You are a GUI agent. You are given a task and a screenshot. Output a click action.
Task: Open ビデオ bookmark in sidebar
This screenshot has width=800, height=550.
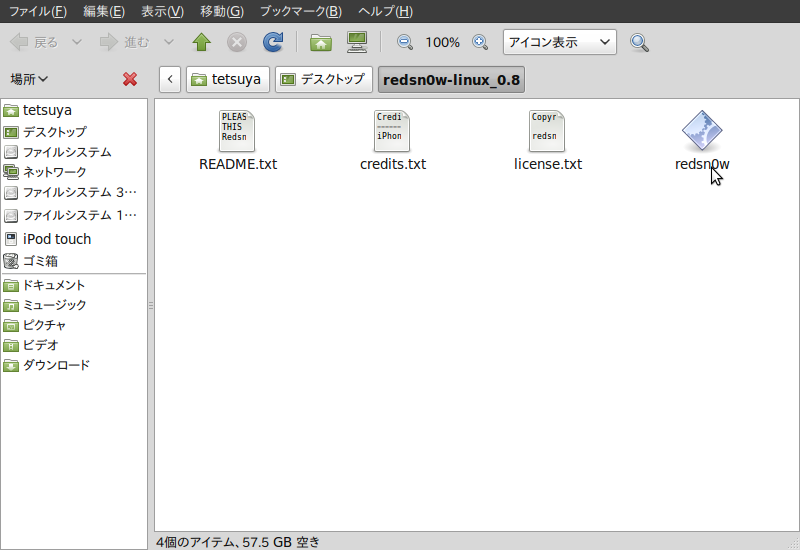[x=74, y=345]
